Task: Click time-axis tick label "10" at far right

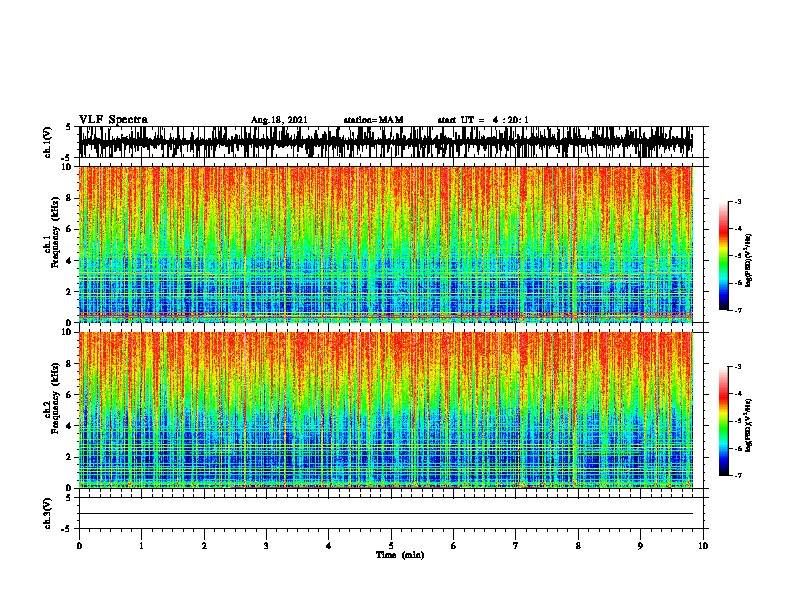Action: (703, 546)
